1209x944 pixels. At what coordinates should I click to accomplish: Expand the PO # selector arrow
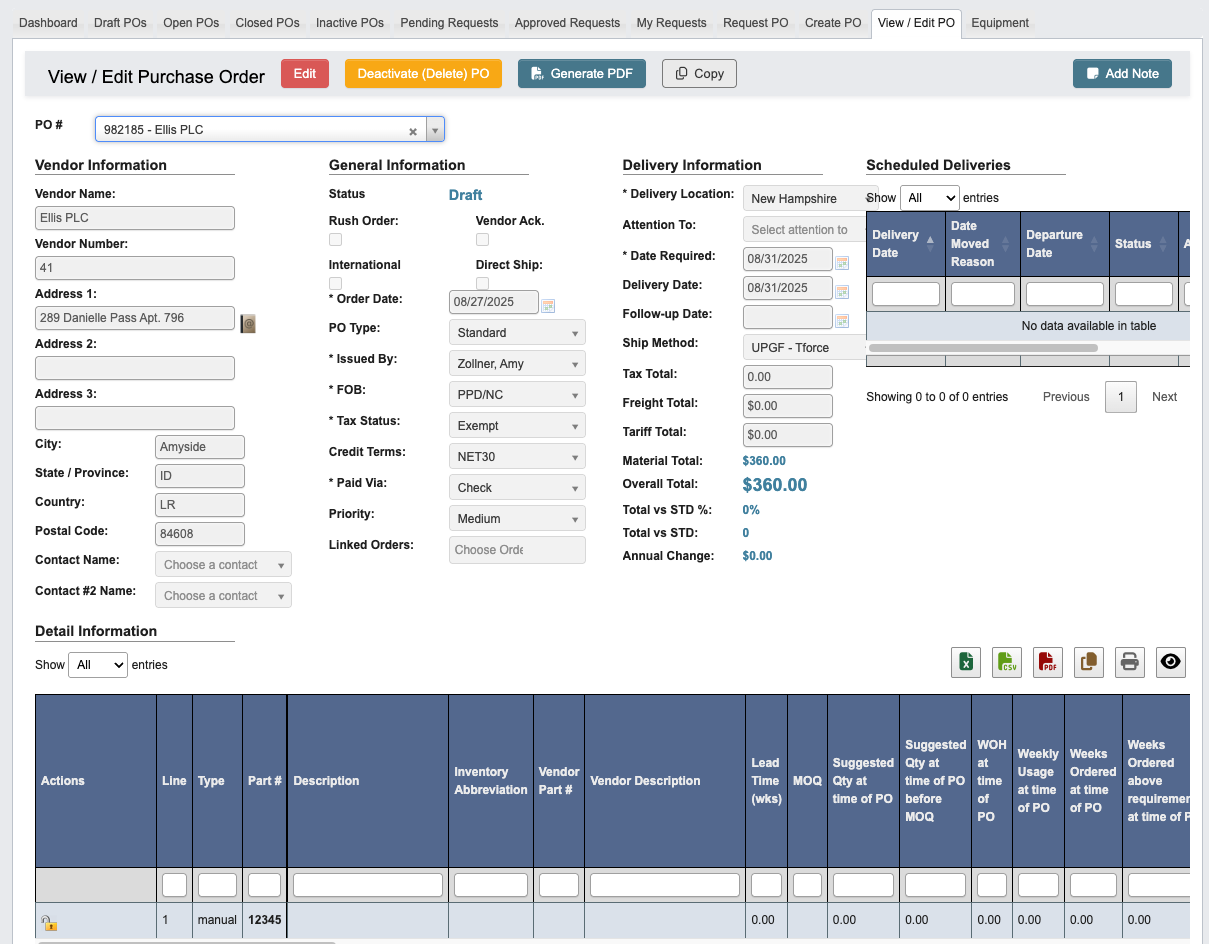click(435, 130)
